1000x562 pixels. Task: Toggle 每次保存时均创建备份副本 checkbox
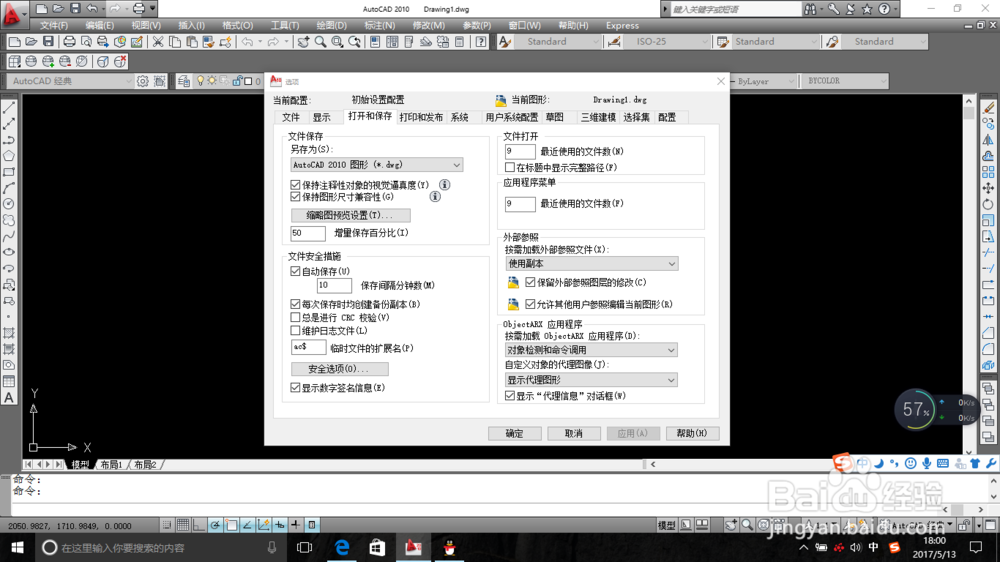[295, 304]
